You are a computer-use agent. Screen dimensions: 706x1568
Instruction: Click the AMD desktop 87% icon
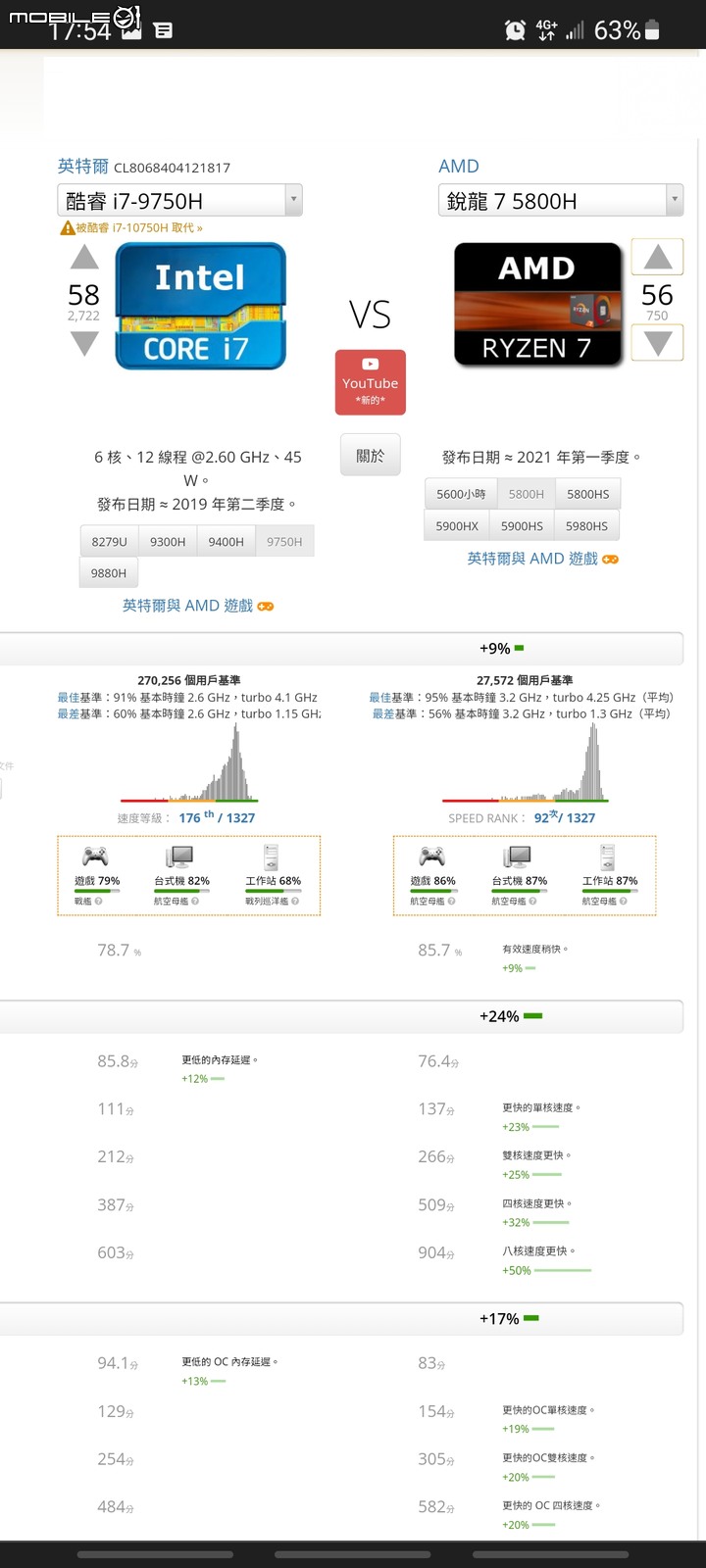click(x=517, y=857)
